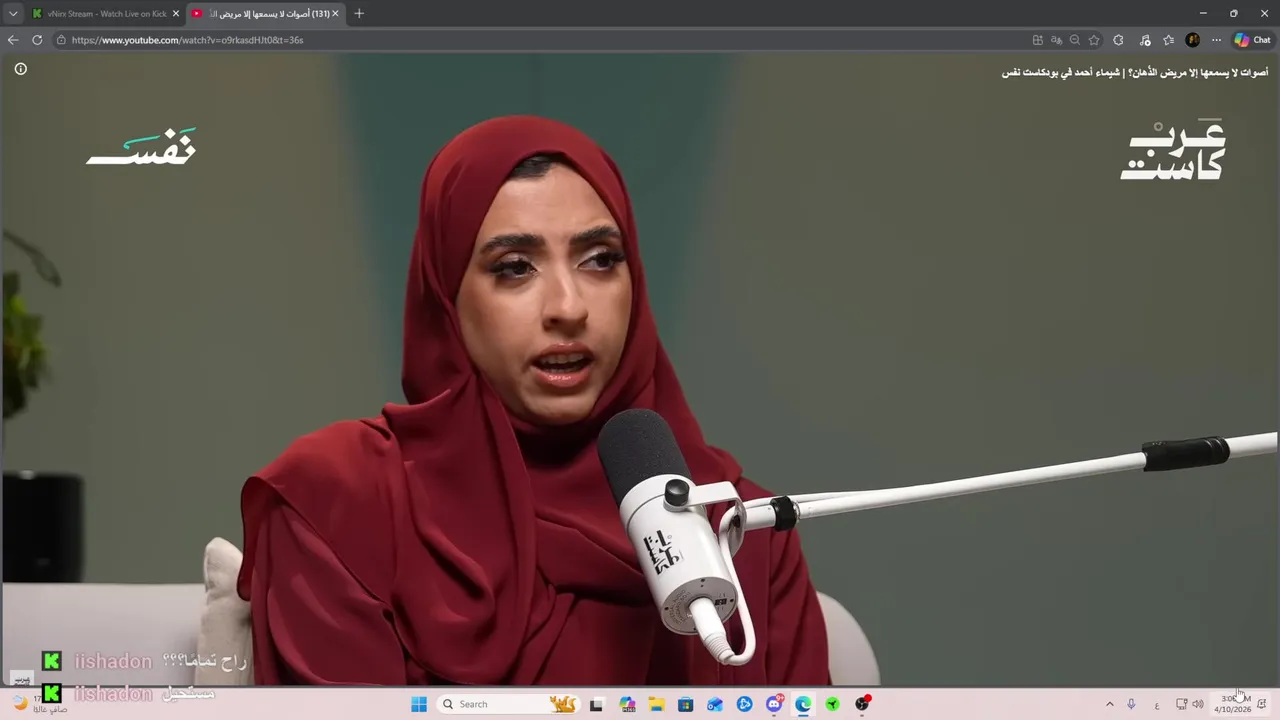The image size is (1280, 720).
Task: Open the notification center bell icon
Action: pyautogui.click(x=1262, y=704)
